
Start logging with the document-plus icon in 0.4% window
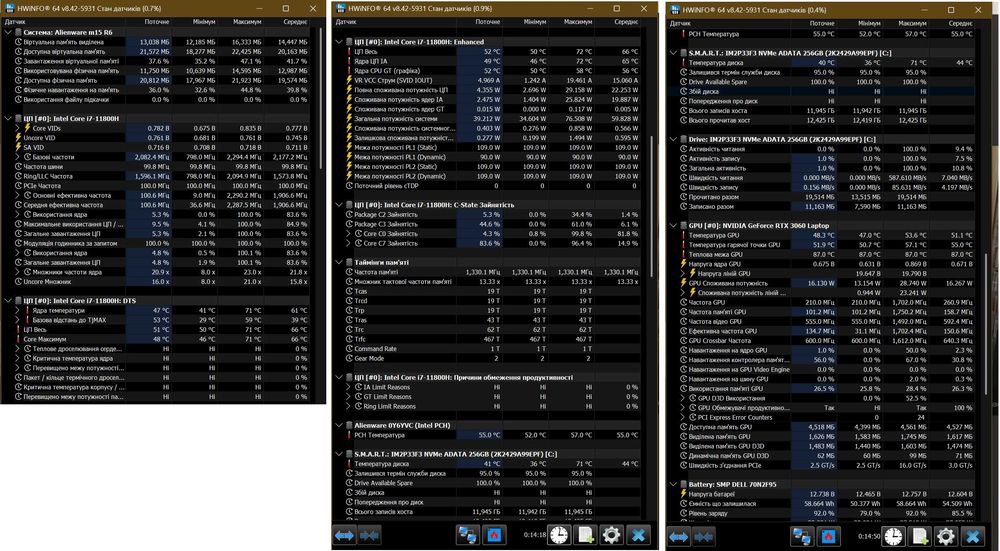point(920,537)
